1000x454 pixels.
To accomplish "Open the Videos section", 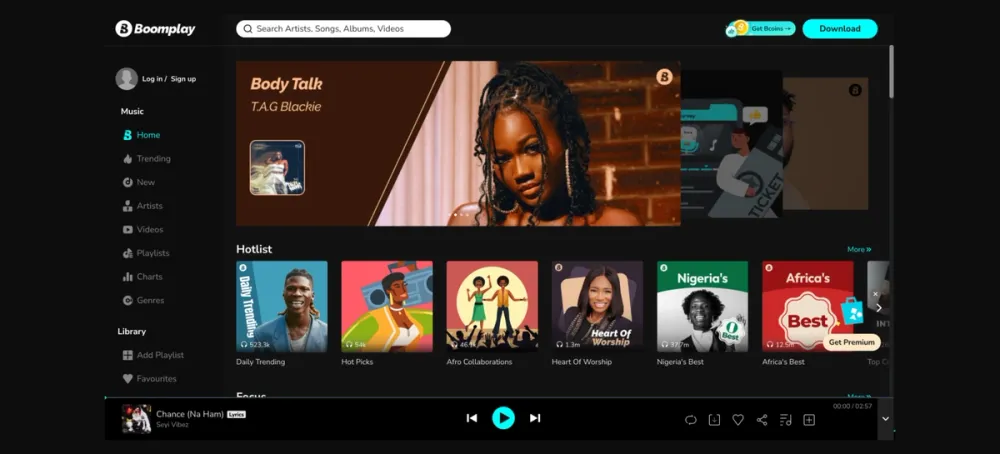I will click(x=150, y=230).
